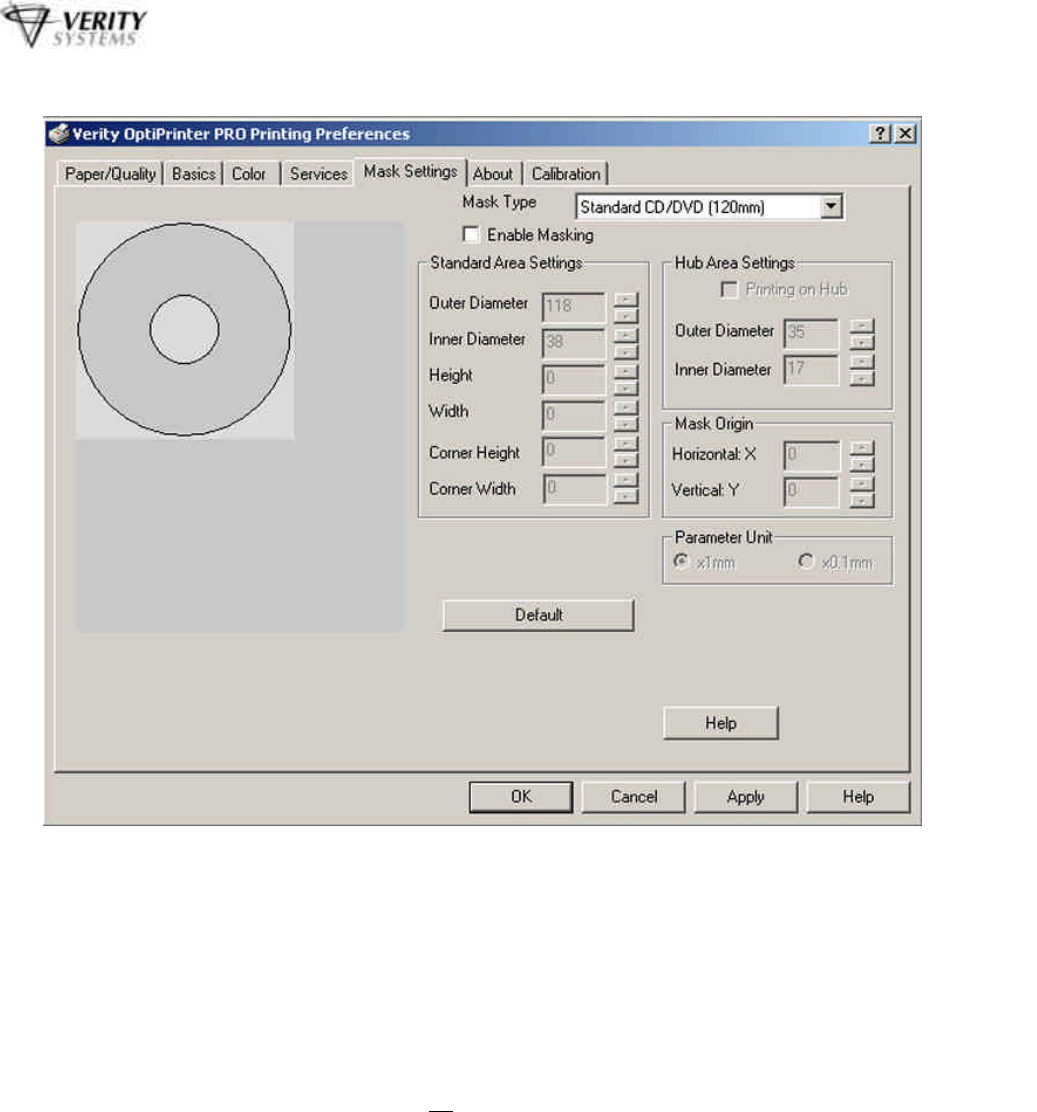
Task: Switch to the Calibration tab
Action: [x=566, y=174]
